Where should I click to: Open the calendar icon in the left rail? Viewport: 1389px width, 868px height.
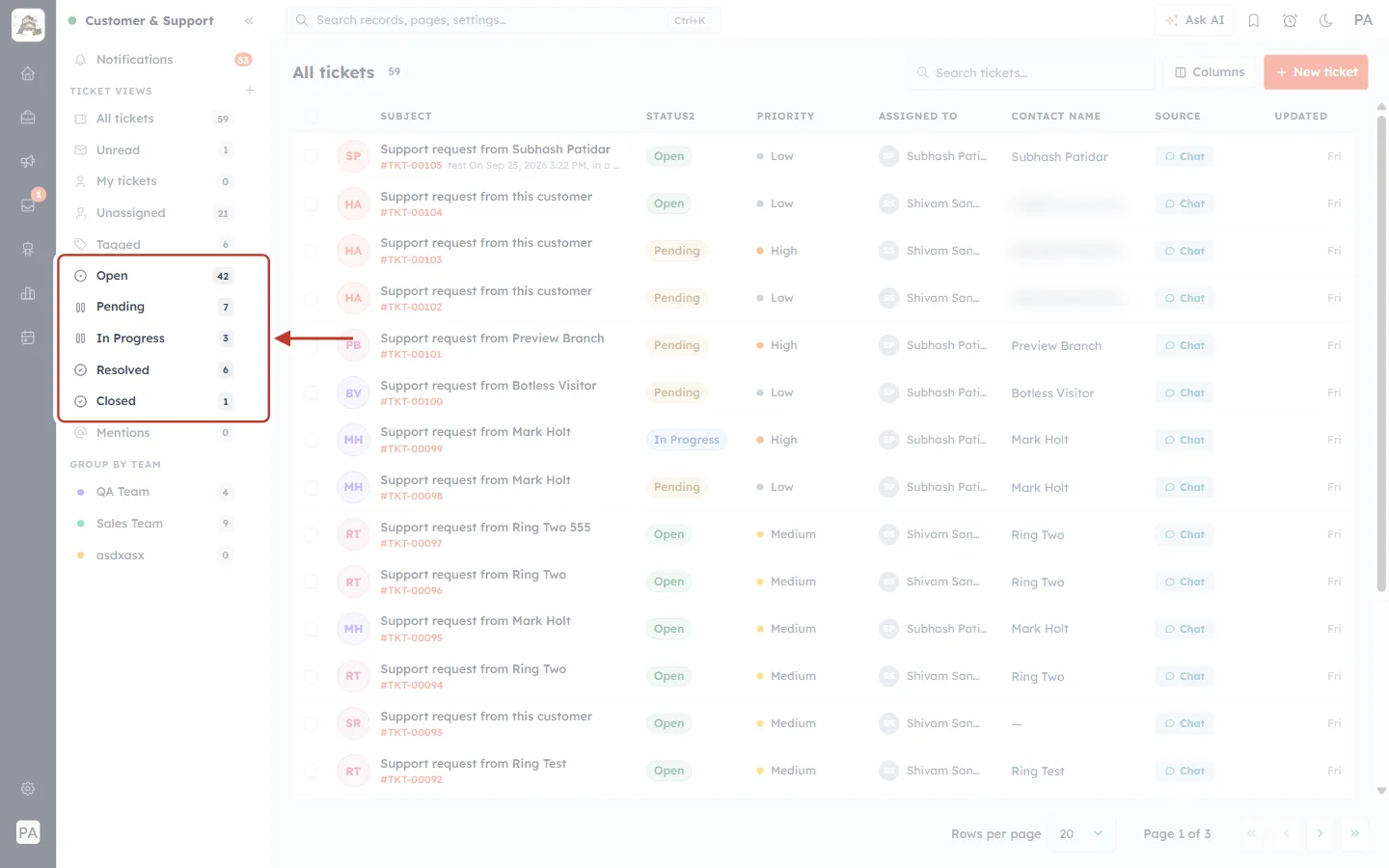[x=28, y=338]
